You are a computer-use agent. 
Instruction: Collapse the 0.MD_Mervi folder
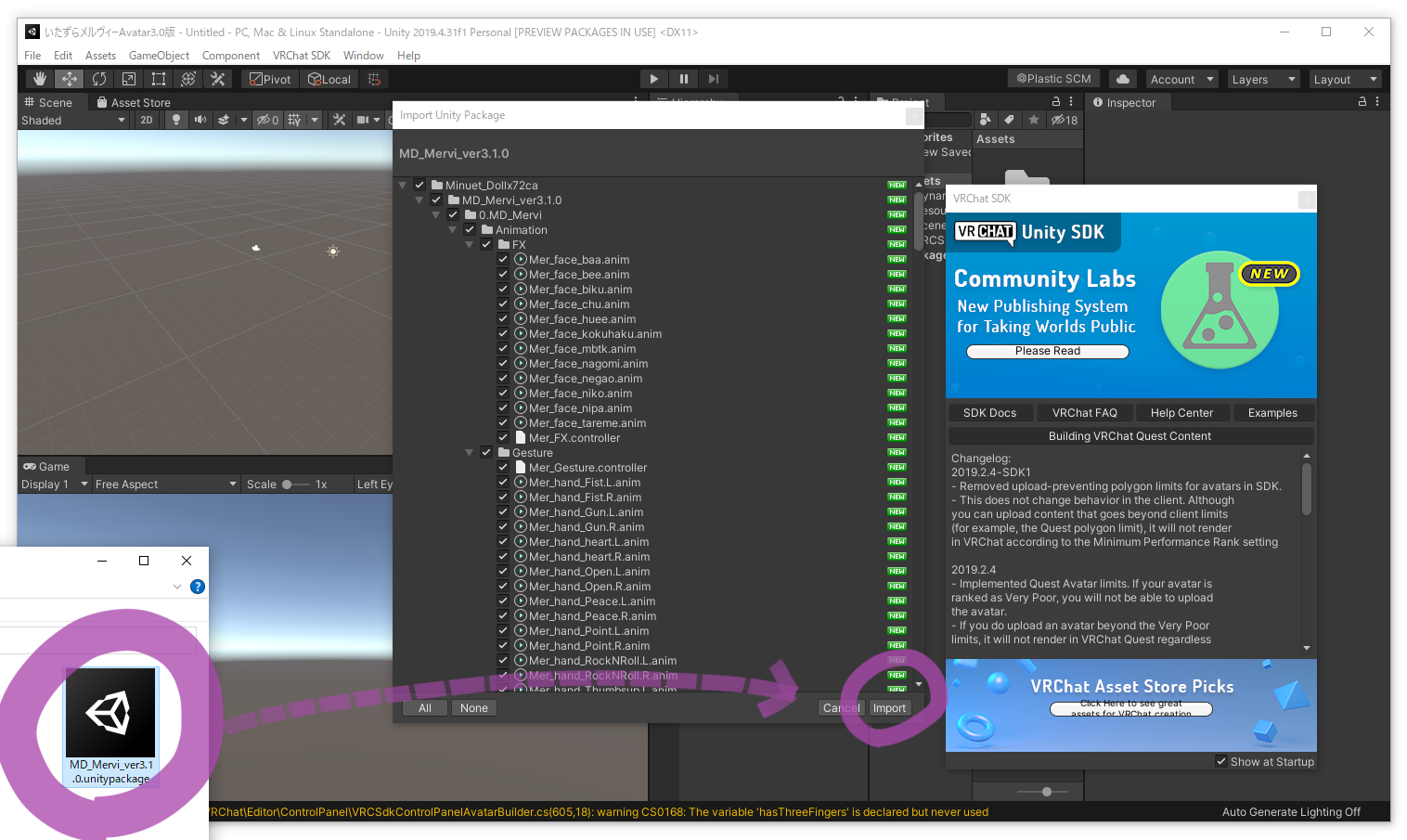tap(436, 215)
